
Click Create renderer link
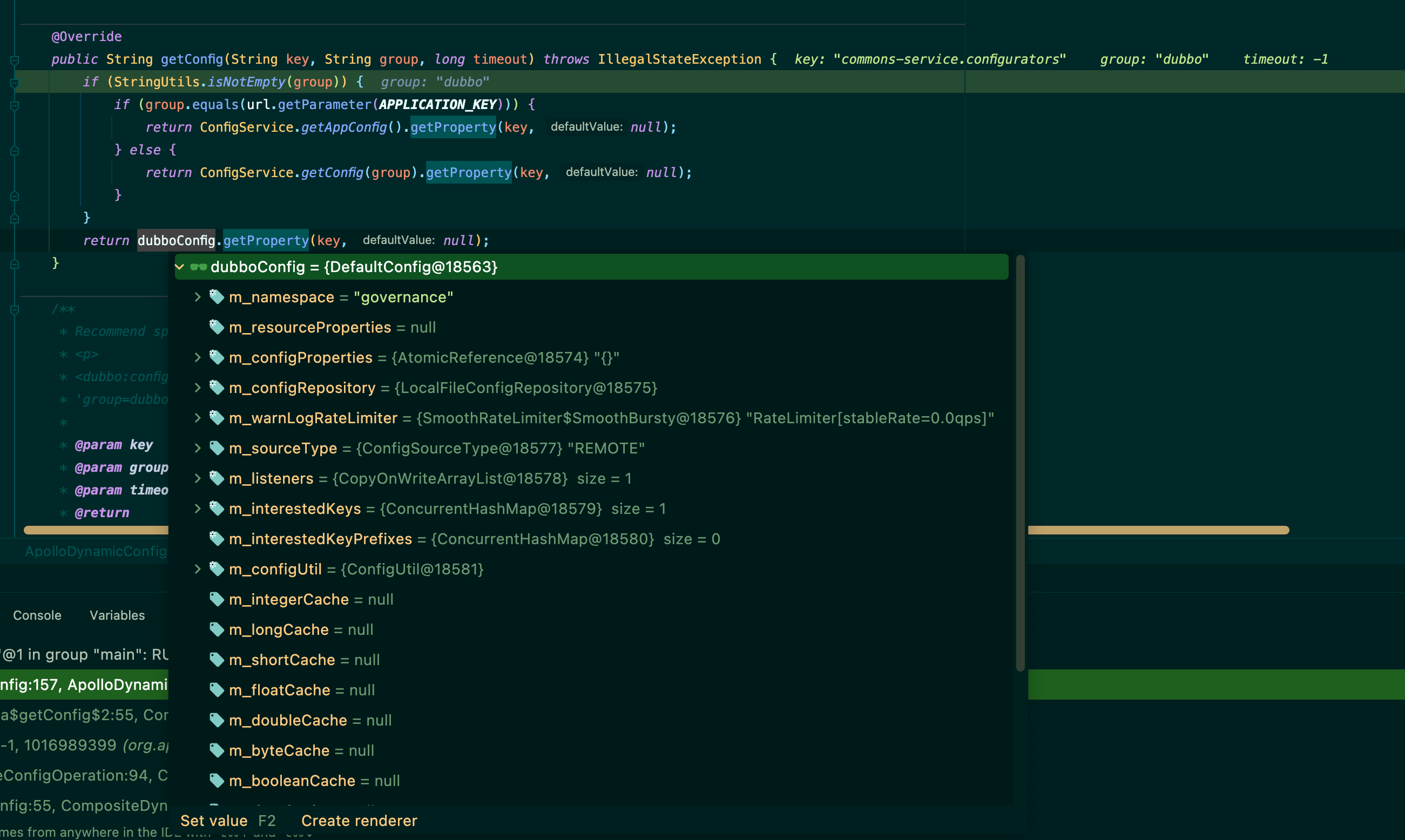(x=359, y=821)
